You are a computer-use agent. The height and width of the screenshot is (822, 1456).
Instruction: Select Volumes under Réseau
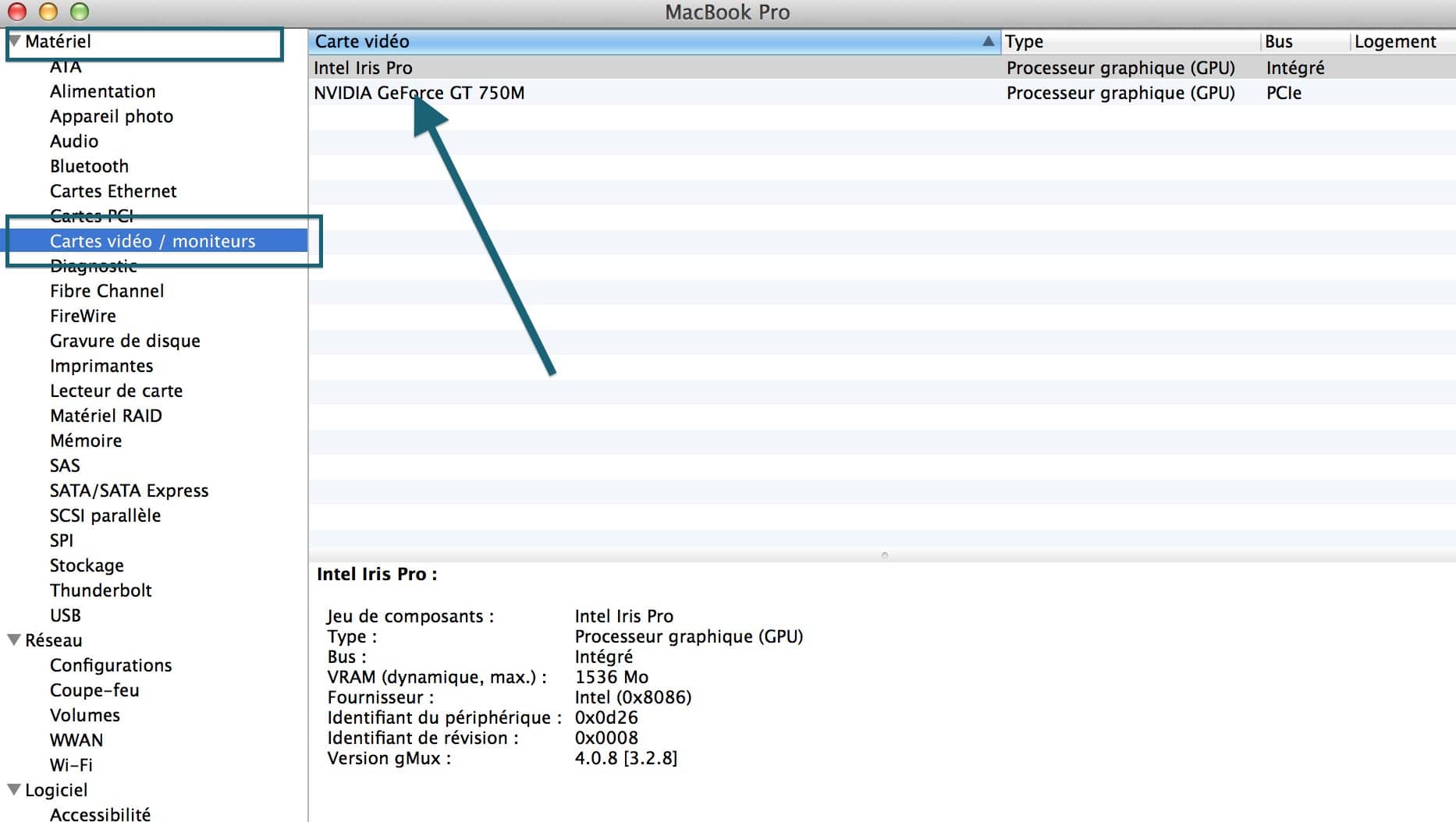click(x=85, y=715)
